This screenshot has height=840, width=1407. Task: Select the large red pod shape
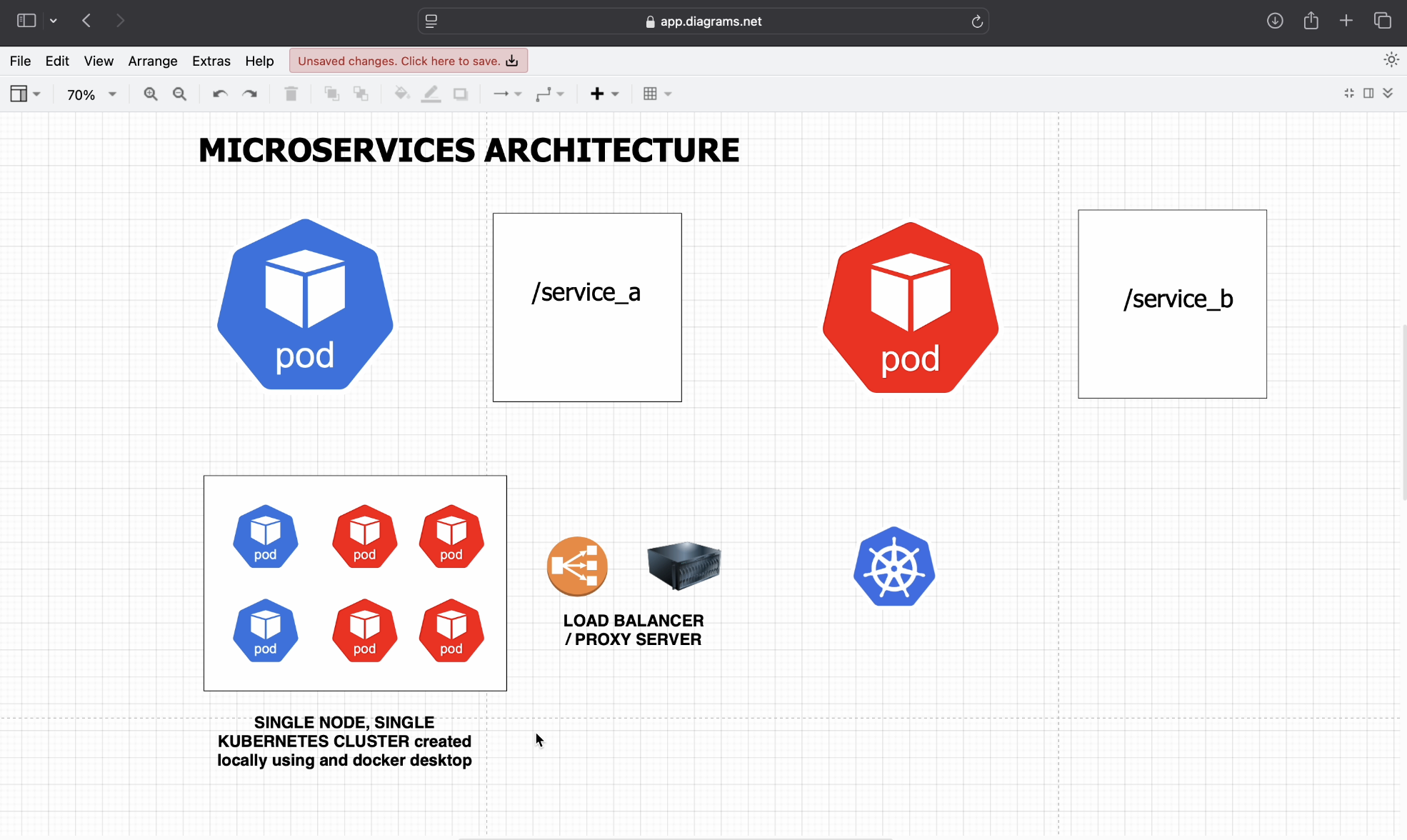[x=911, y=307]
